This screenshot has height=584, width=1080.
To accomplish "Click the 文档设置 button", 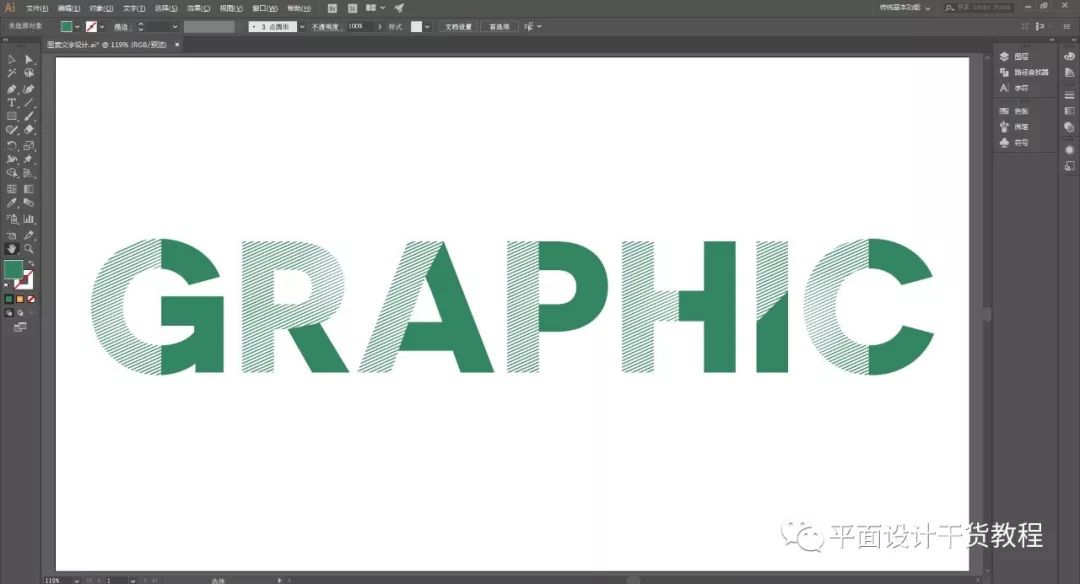I will (458, 27).
